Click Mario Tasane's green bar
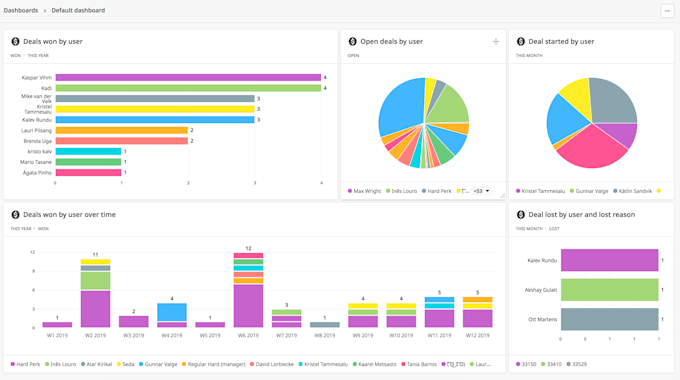Image resolution: width=680 pixels, height=380 pixels. pyautogui.click(x=88, y=162)
